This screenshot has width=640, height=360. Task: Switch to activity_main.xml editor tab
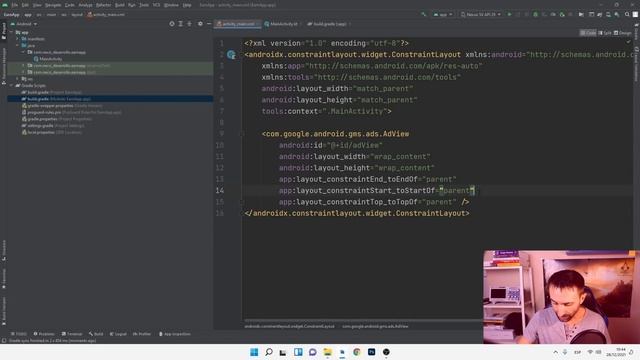click(238, 24)
